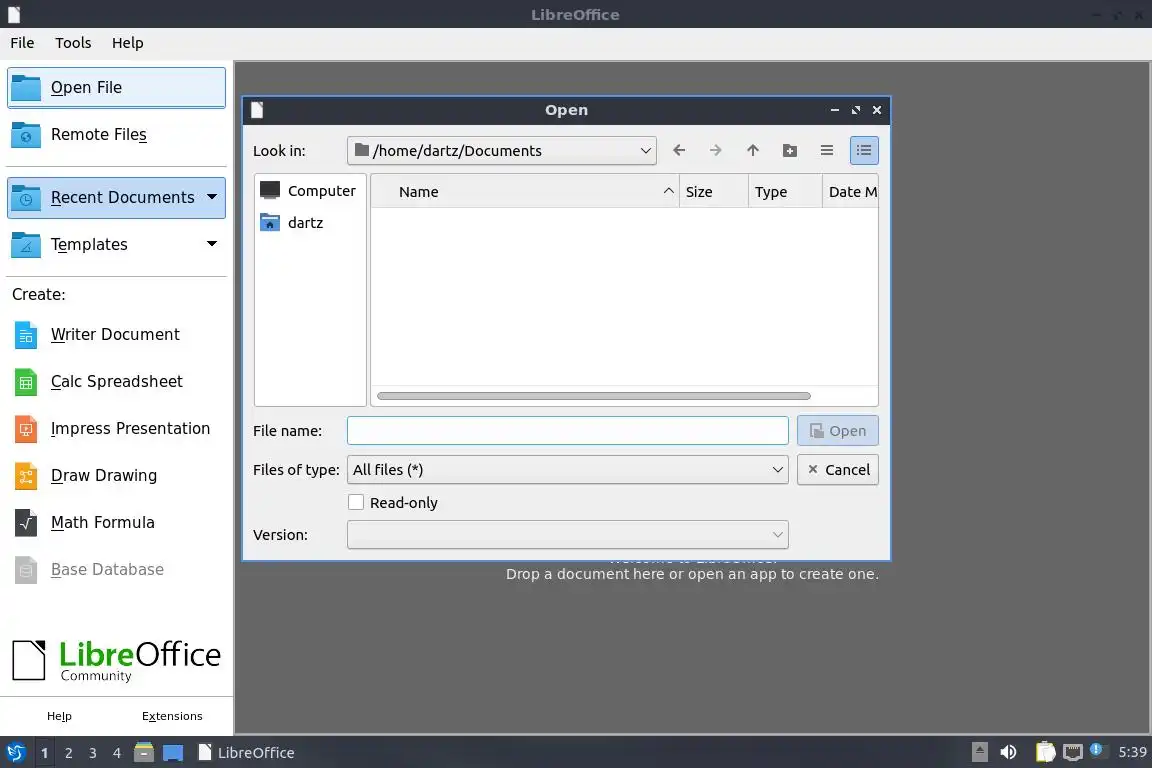Viewport: 1152px width, 768px height.
Task: Open the File menu
Action: pos(22,43)
